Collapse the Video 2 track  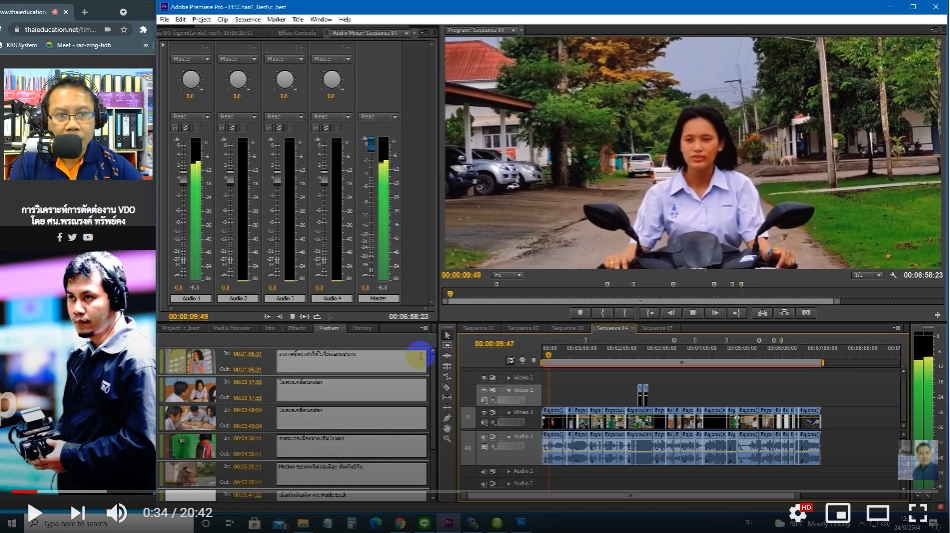click(x=508, y=390)
